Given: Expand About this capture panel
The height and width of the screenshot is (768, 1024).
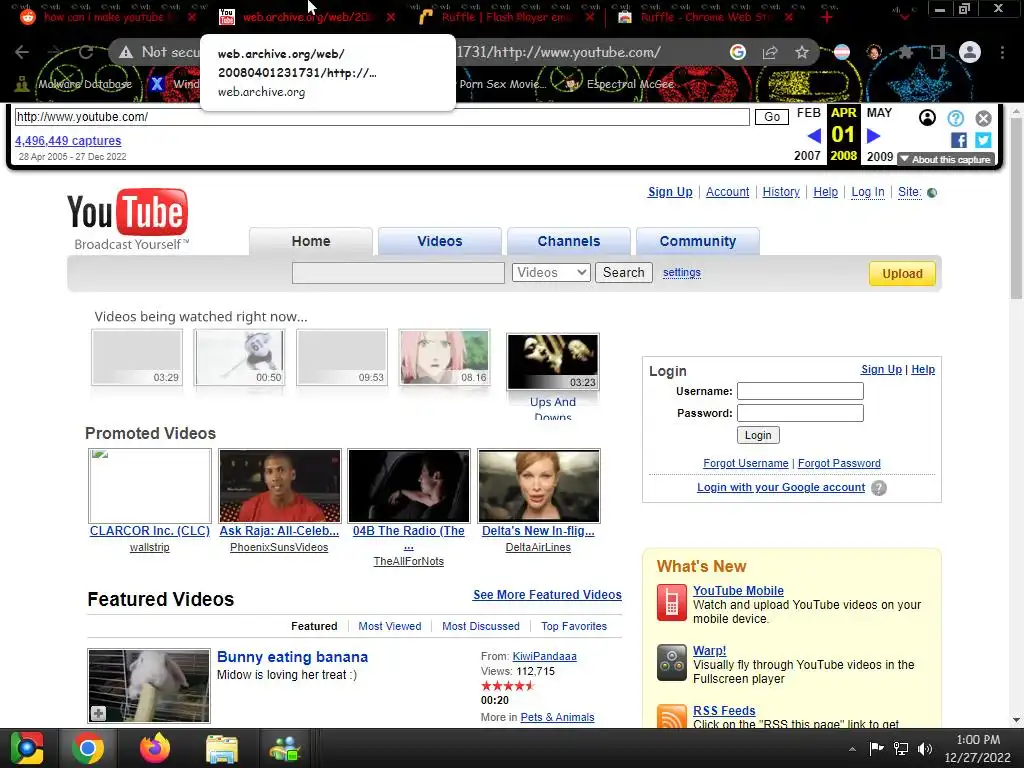Looking at the screenshot, I should pos(946,159).
